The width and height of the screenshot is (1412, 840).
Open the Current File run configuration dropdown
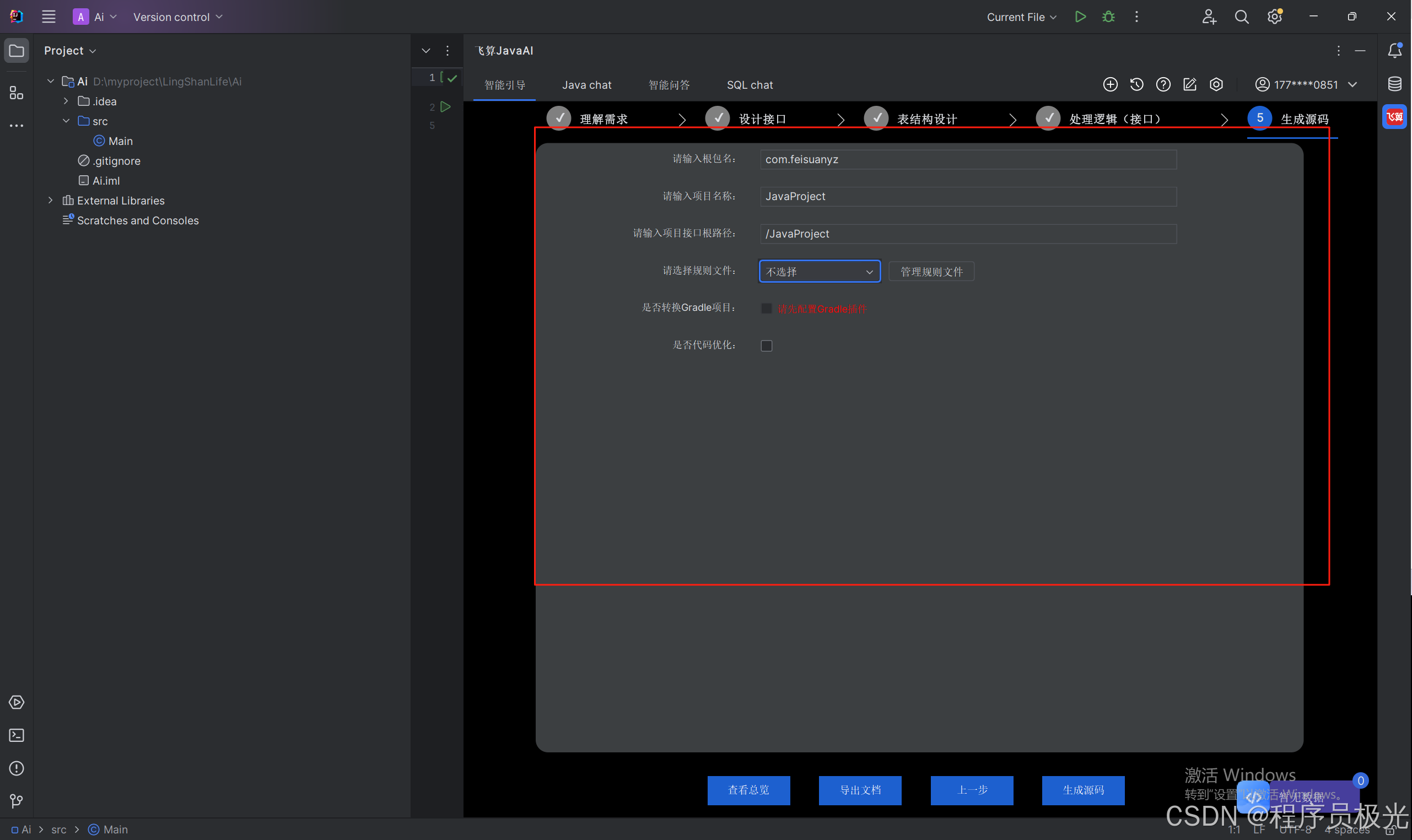click(1021, 17)
